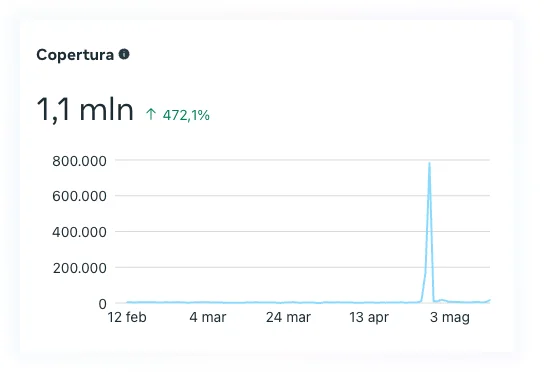Click the 12 feb date label
554x392 pixels.
click(x=127, y=317)
